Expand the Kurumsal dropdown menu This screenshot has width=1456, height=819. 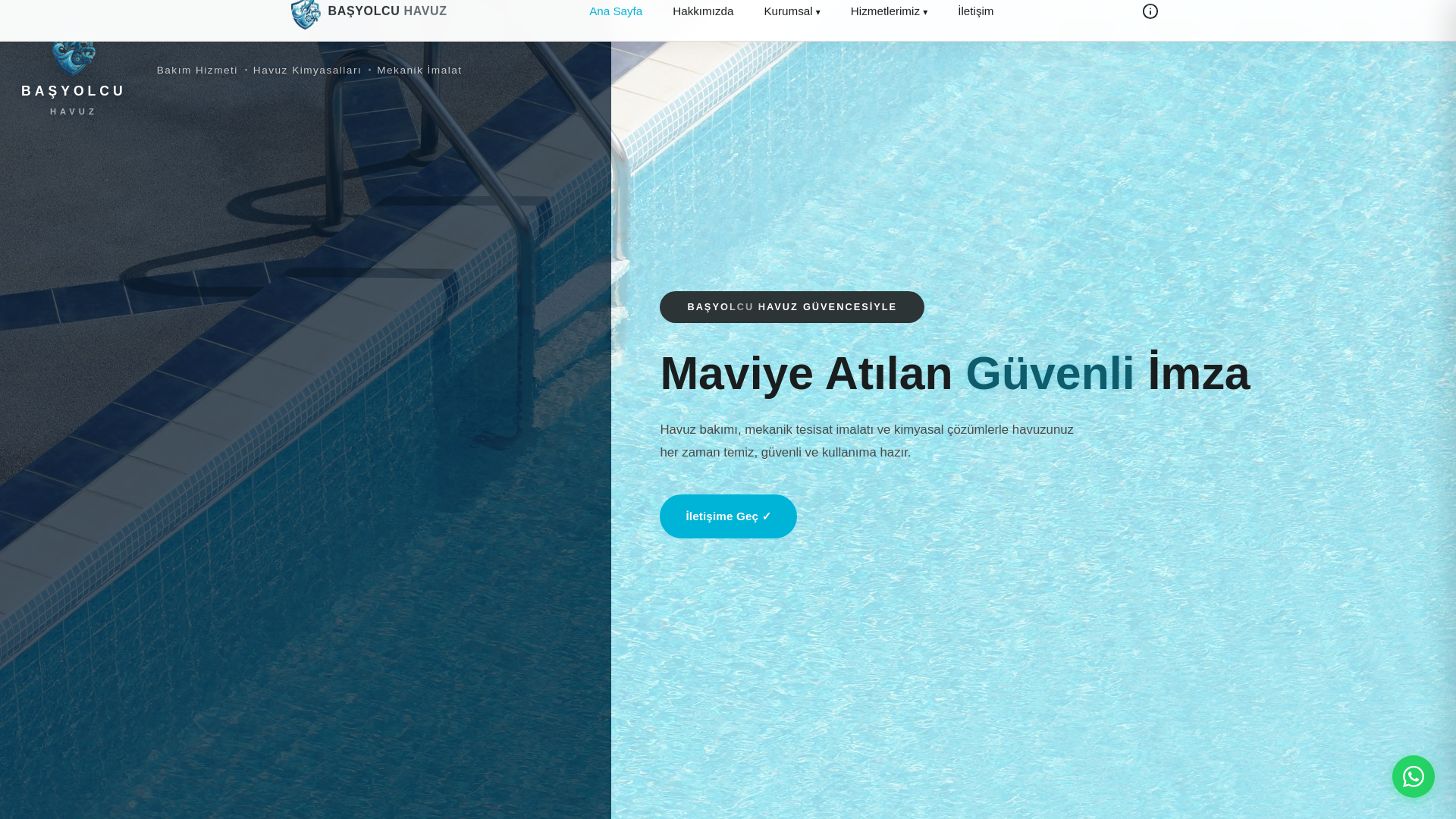click(x=792, y=11)
